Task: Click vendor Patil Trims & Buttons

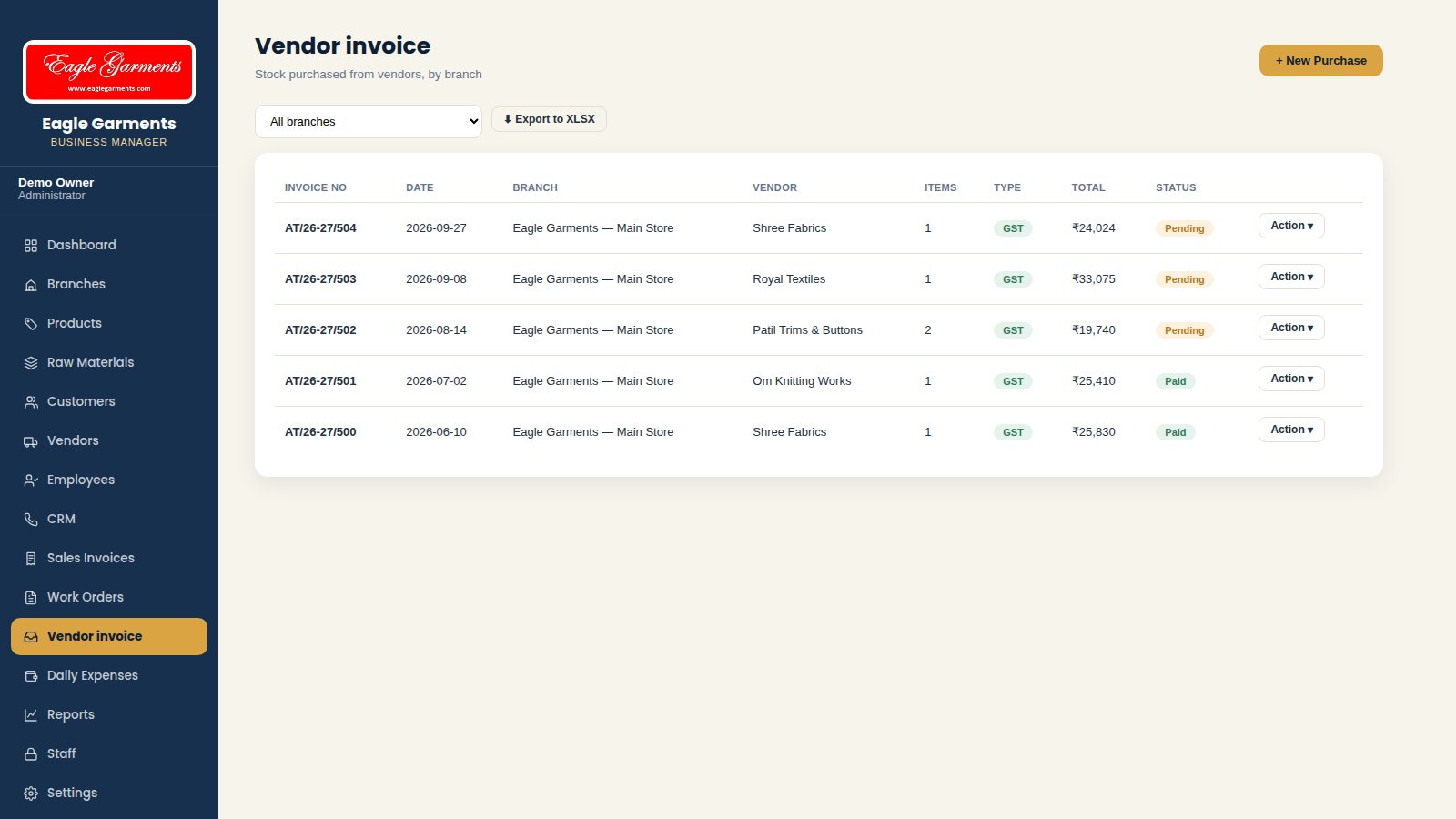Action: coord(807,330)
